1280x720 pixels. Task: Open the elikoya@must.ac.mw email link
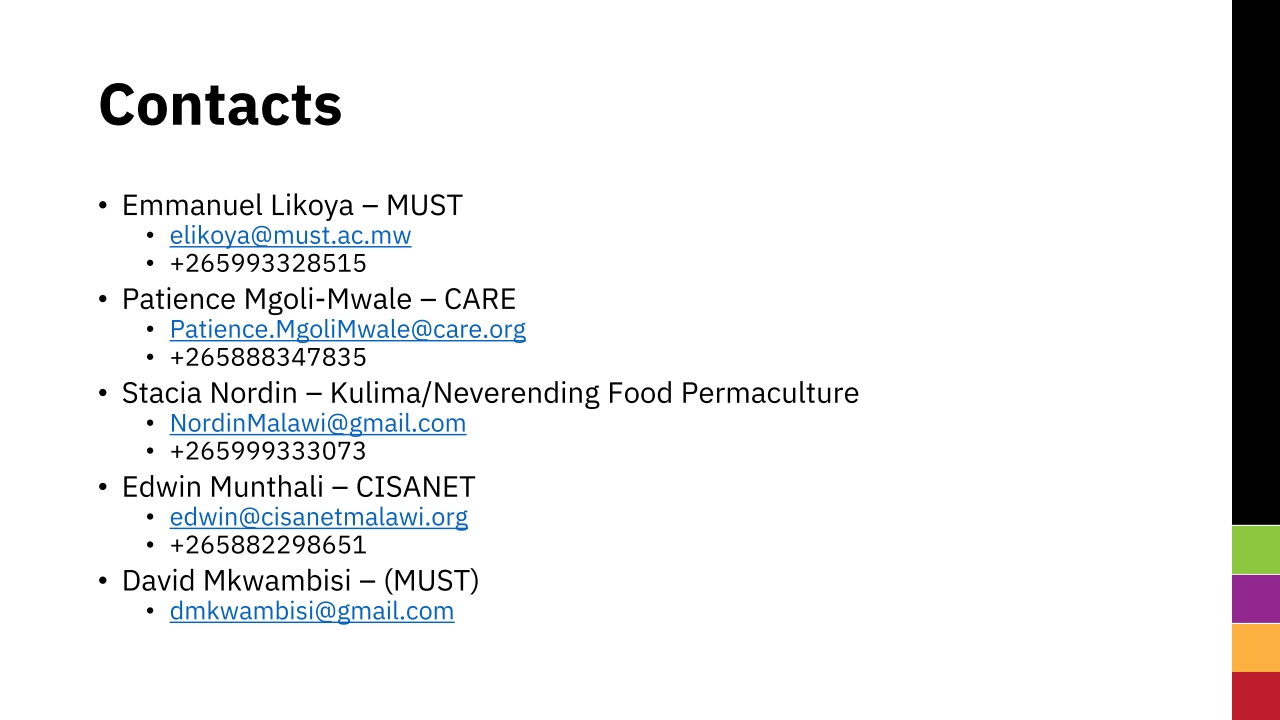click(x=290, y=236)
